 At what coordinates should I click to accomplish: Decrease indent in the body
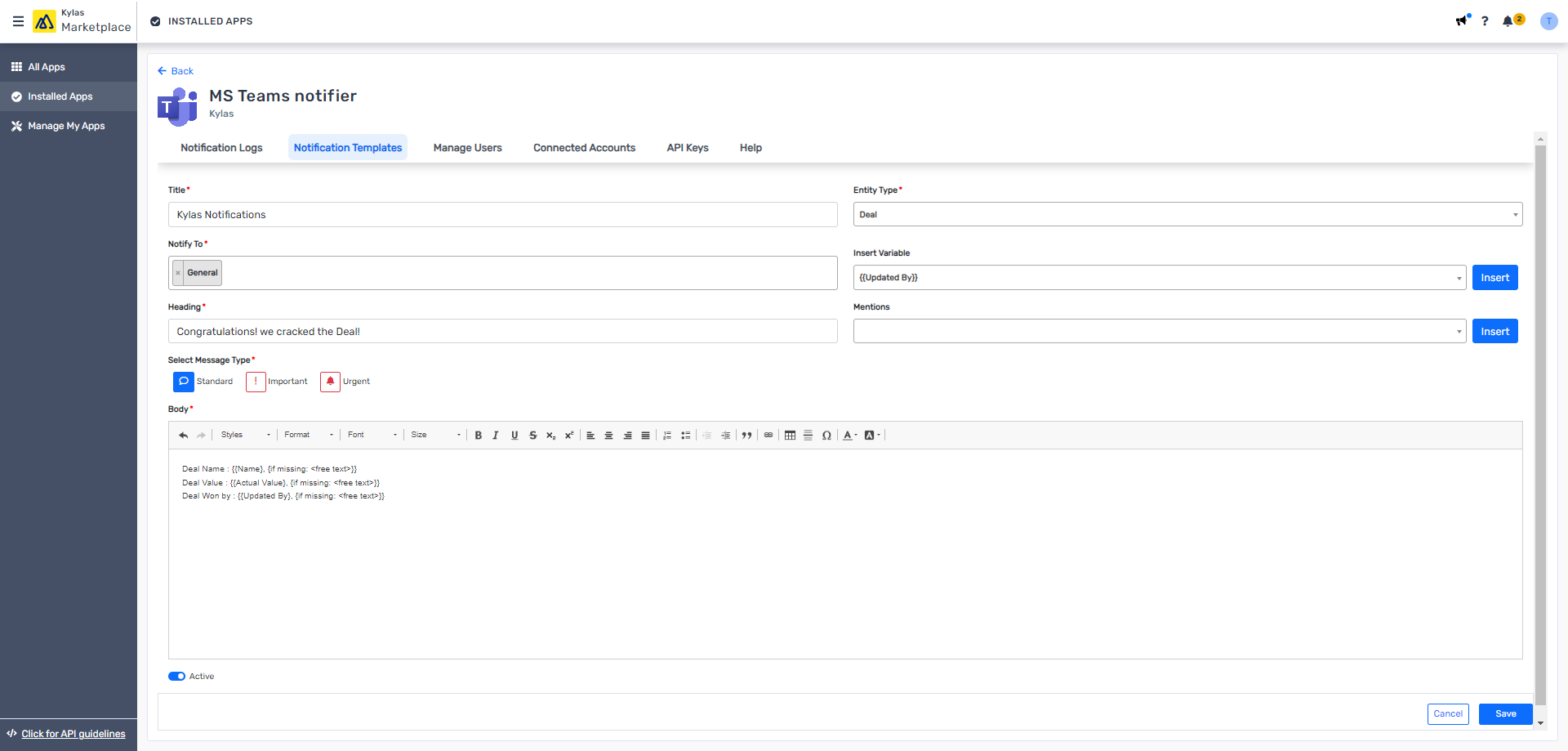click(x=707, y=436)
